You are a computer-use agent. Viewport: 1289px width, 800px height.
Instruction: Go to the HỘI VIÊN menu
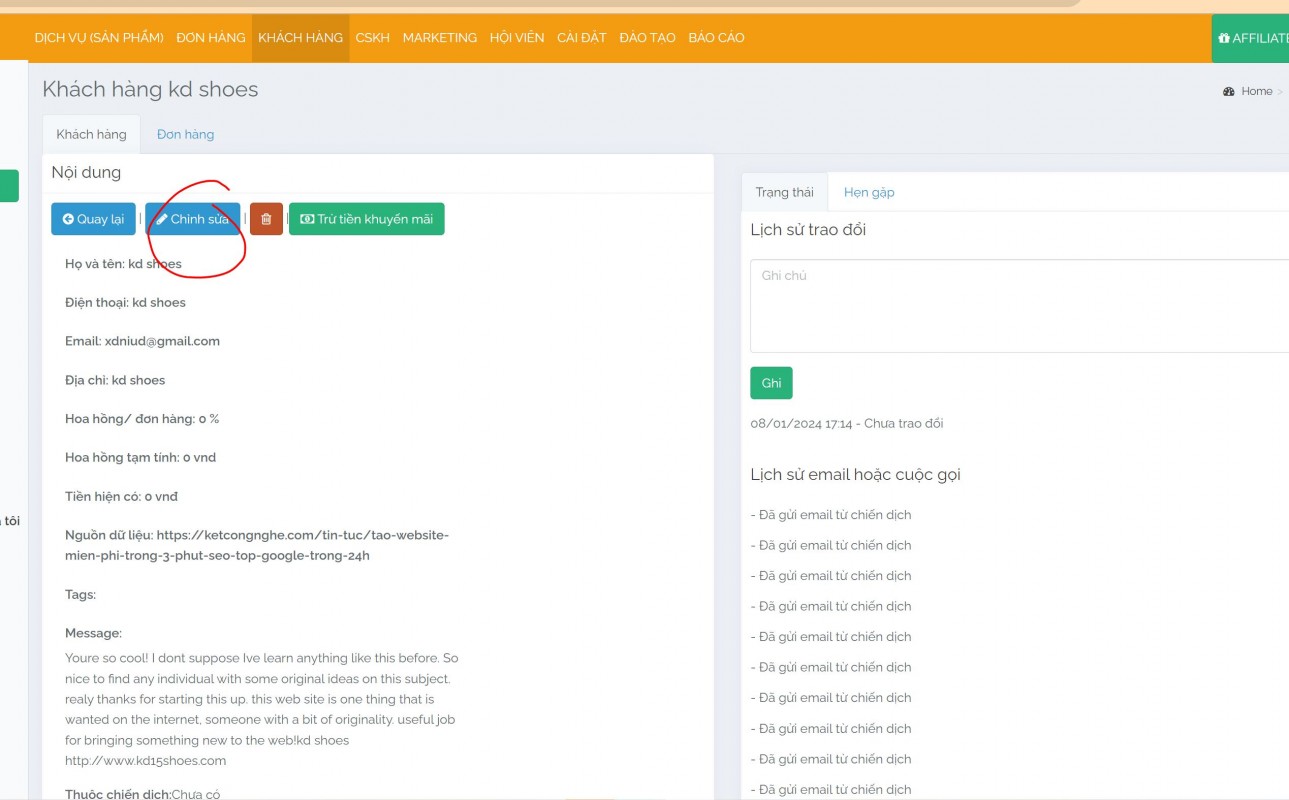(517, 38)
